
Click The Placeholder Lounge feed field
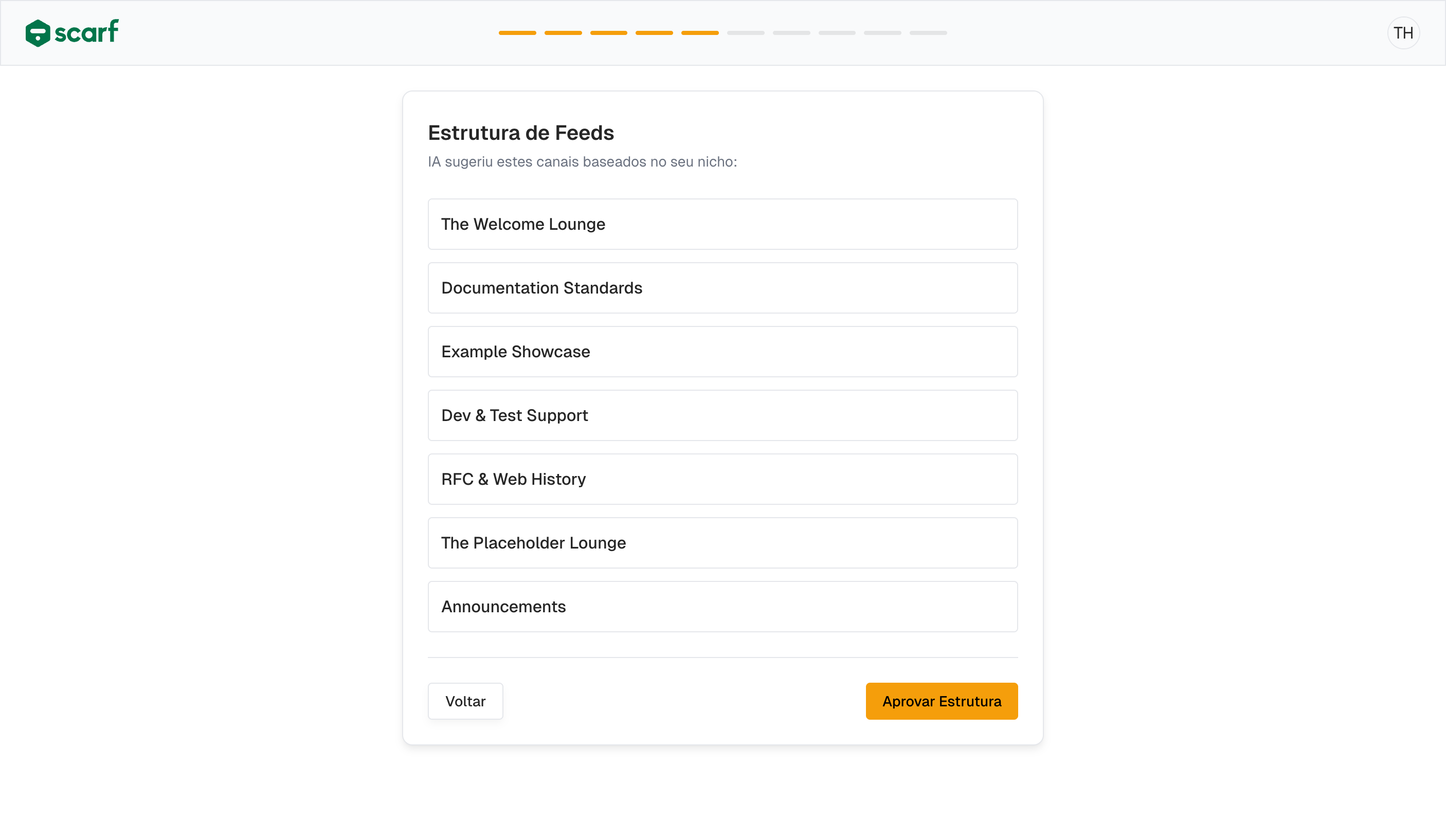pos(722,543)
